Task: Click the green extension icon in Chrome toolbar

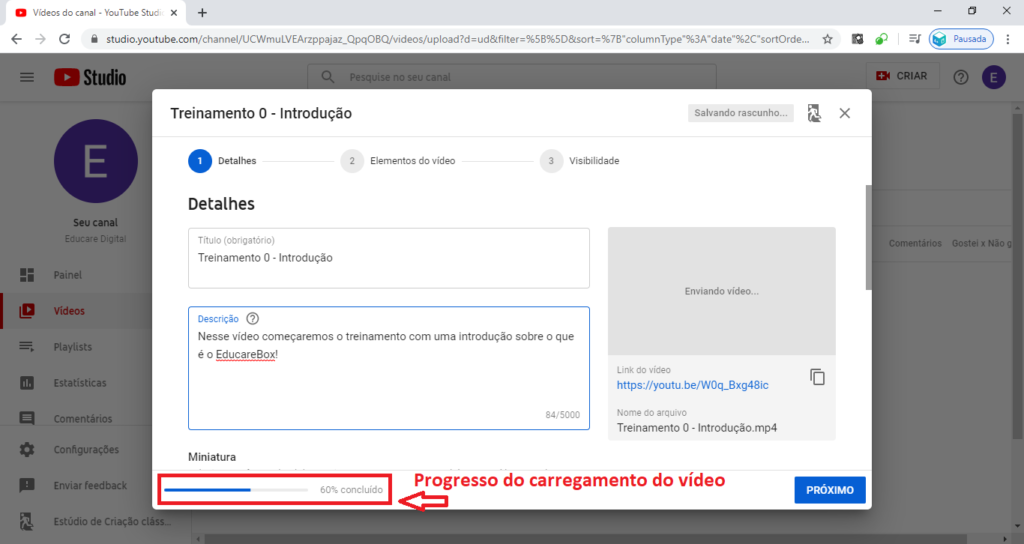Action: click(x=882, y=39)
